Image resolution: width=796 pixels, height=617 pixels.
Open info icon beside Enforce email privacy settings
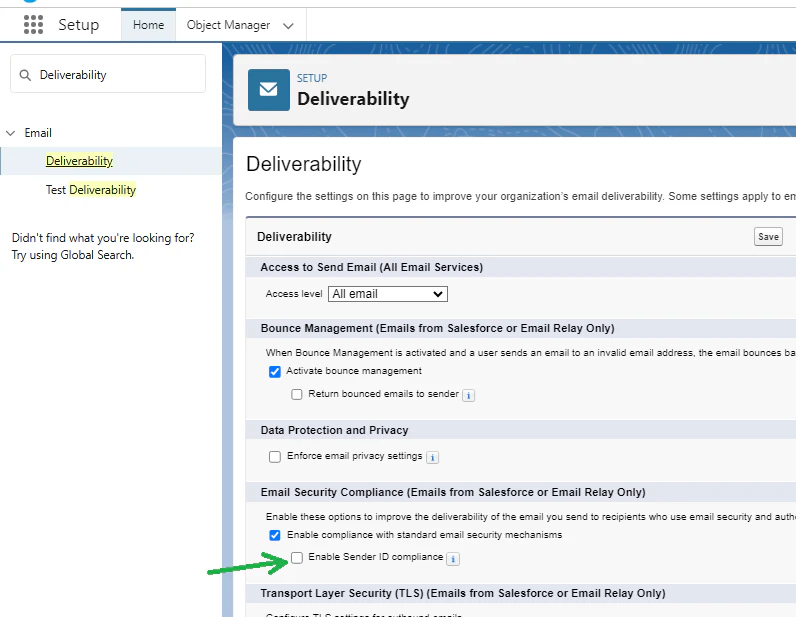tap(433, 457)
